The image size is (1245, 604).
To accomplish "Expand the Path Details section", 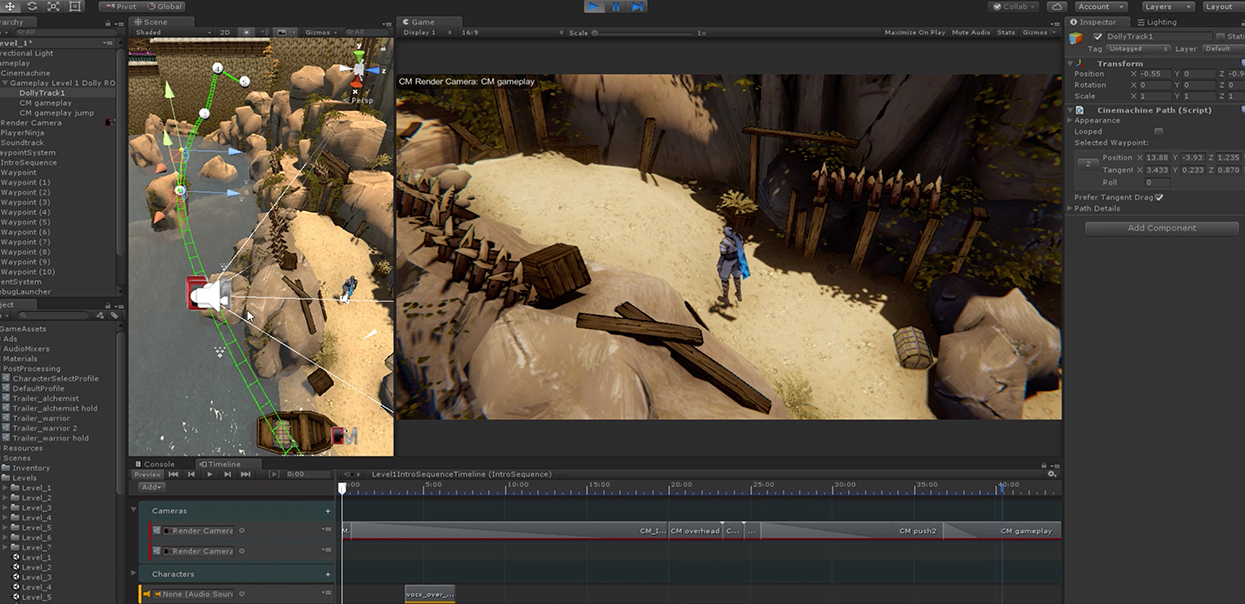I will [x=1097, y=208].
